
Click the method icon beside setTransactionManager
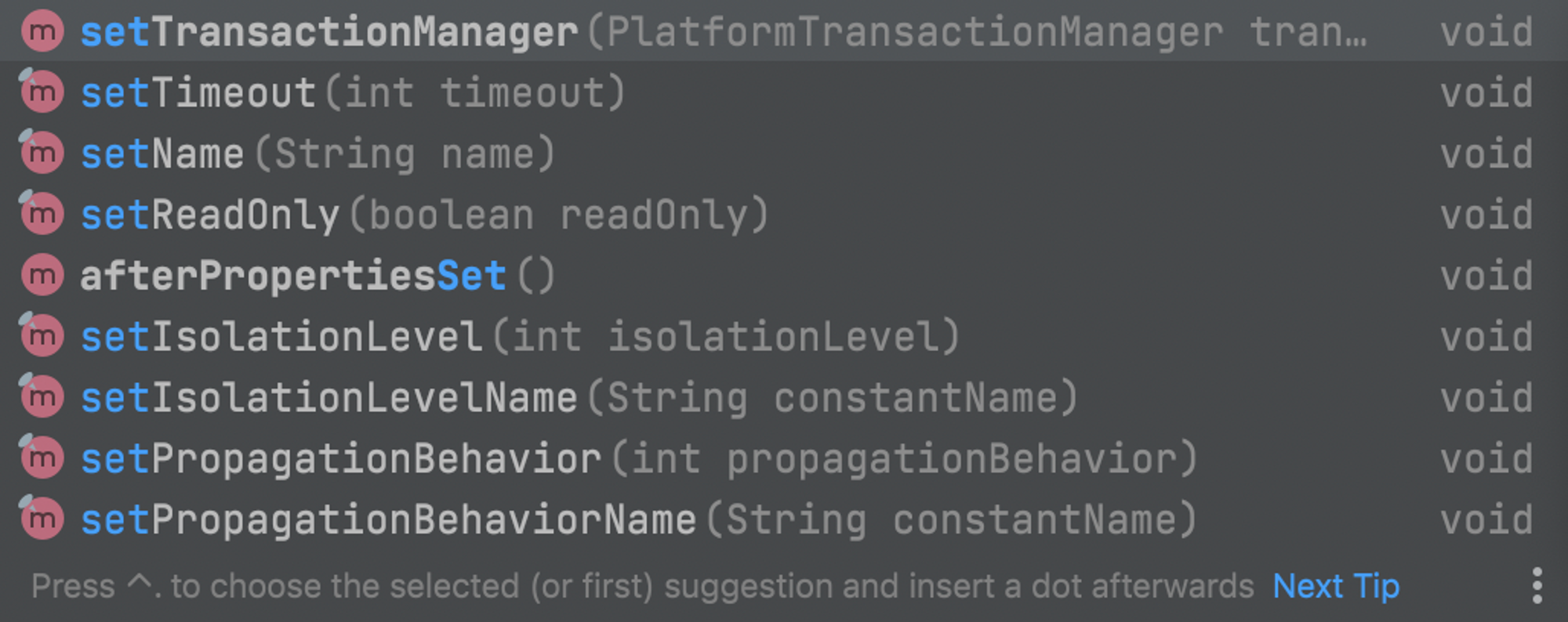[42, 32]
